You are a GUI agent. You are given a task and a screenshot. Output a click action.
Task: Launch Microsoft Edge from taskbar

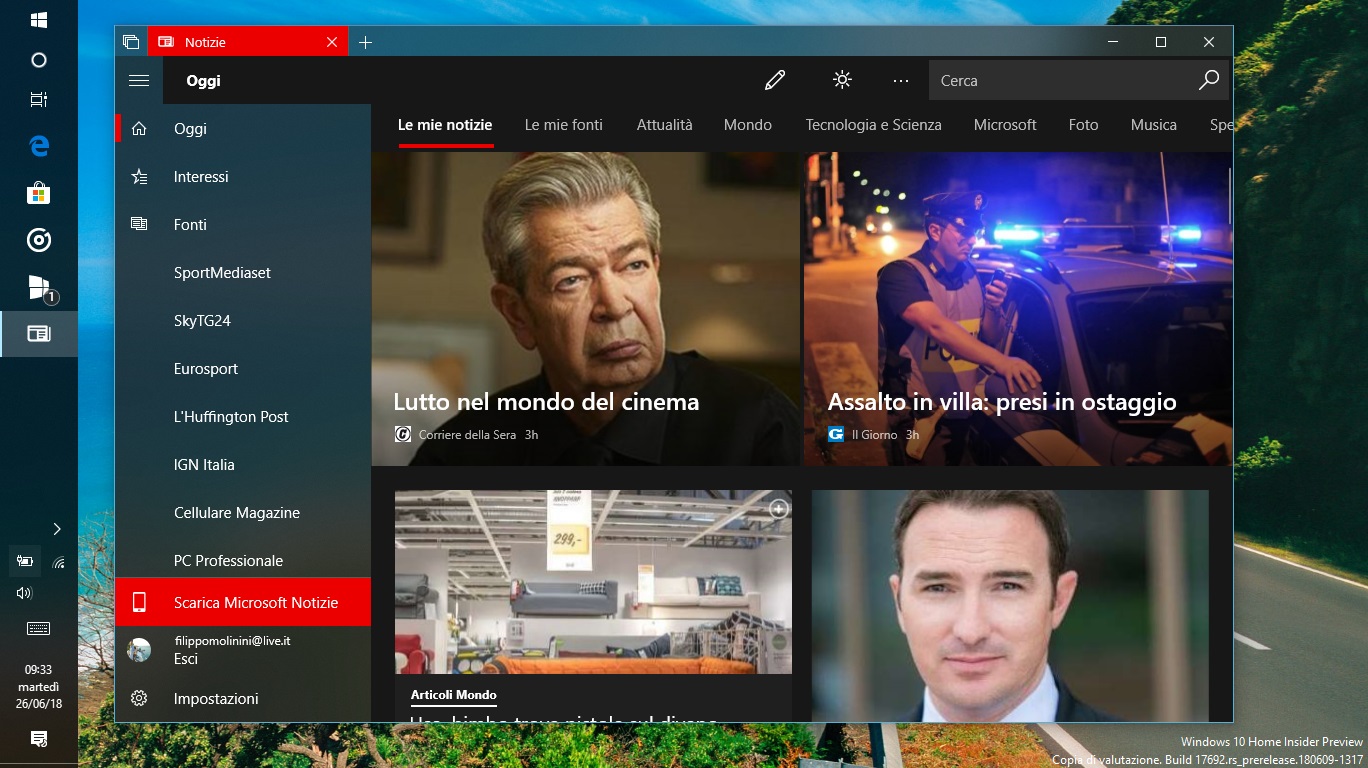39,146
